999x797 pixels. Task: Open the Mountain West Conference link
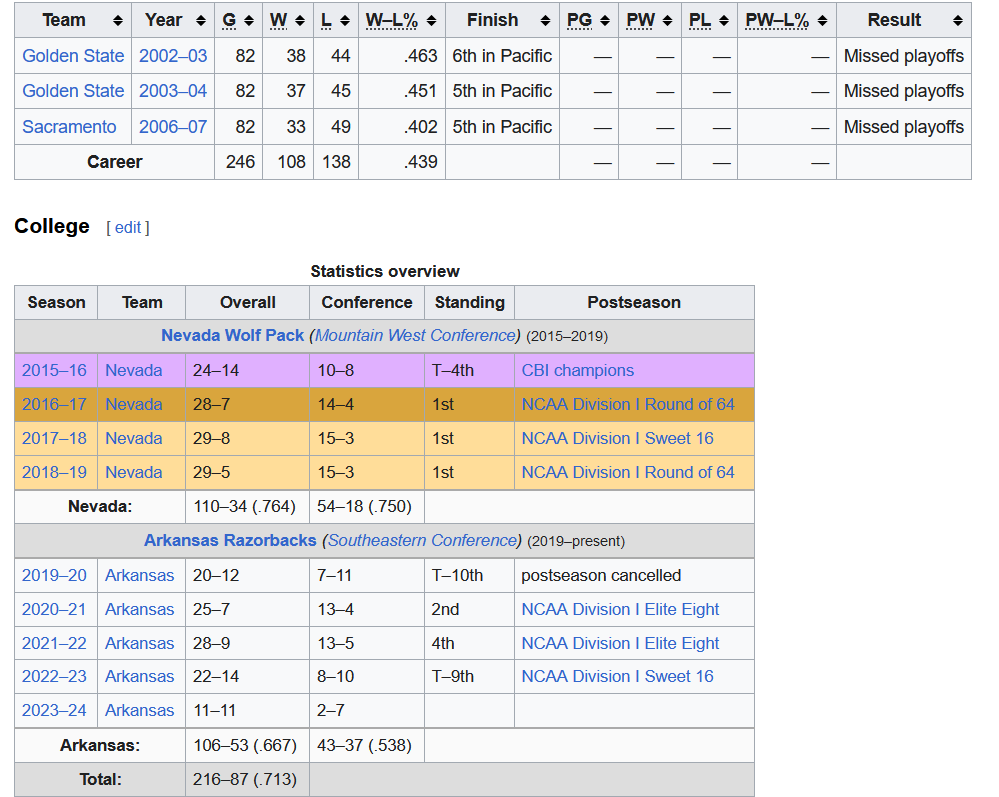point(415,335)
